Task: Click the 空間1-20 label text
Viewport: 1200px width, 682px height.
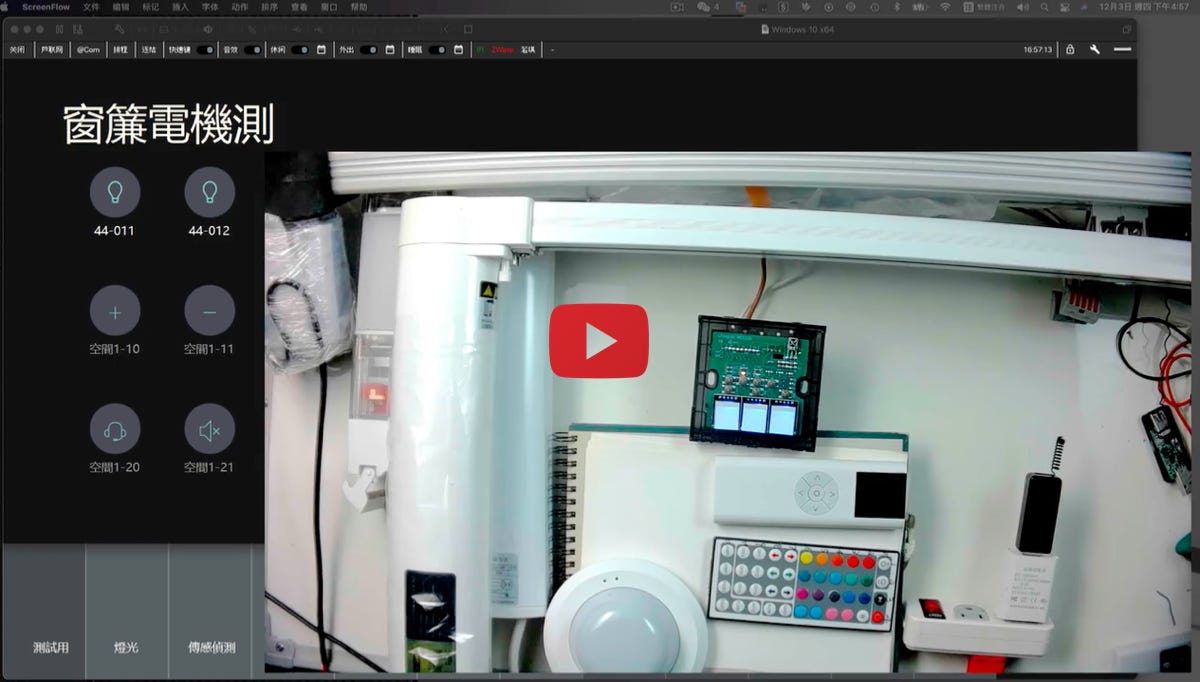Action: (x=115, y=467)
